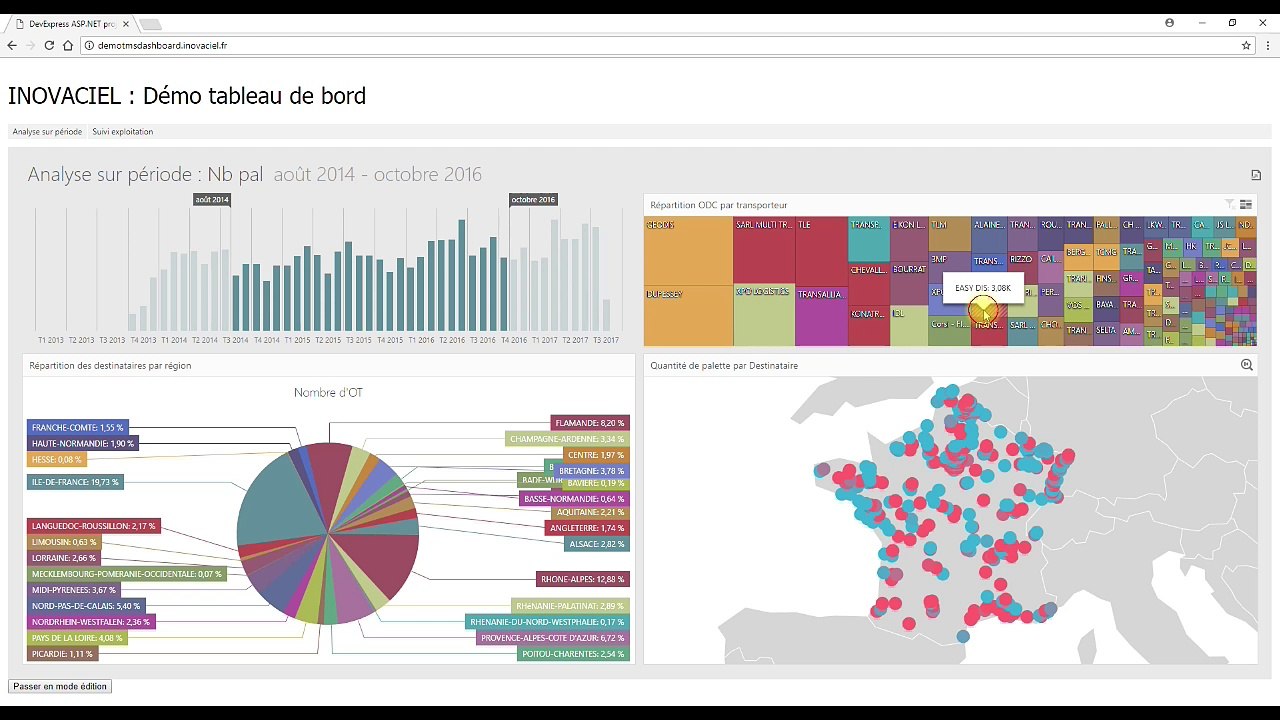Switch to Suivi exploitation tab
This screenshot has height=720, width=1280.
[x=123, y=131]
